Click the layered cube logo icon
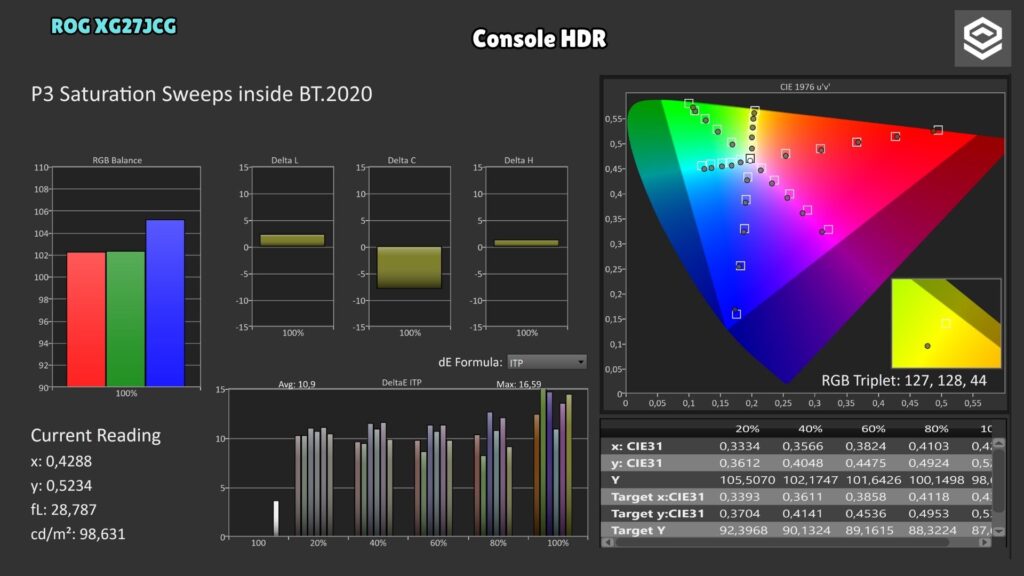1024x576 pixels. (982, 39)
